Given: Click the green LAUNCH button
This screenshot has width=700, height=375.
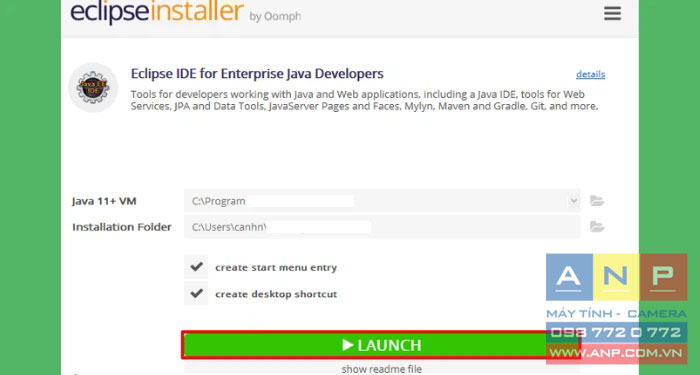Looking at the screenshot, I should tap(382, 345).
